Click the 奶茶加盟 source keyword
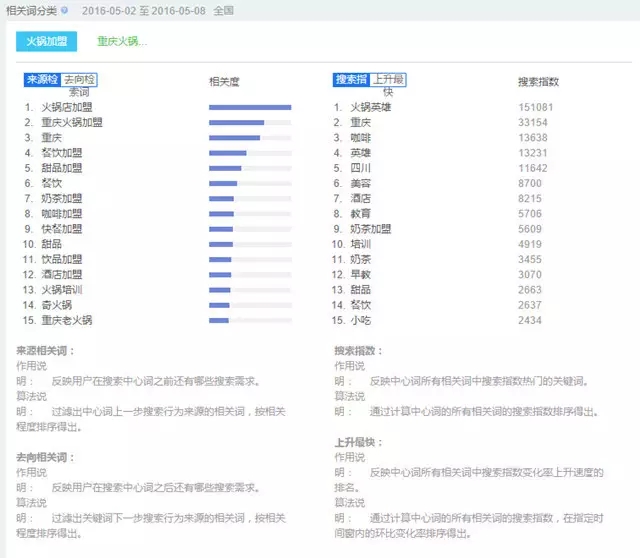Screen dimensions: 640x558 [61, 198]
